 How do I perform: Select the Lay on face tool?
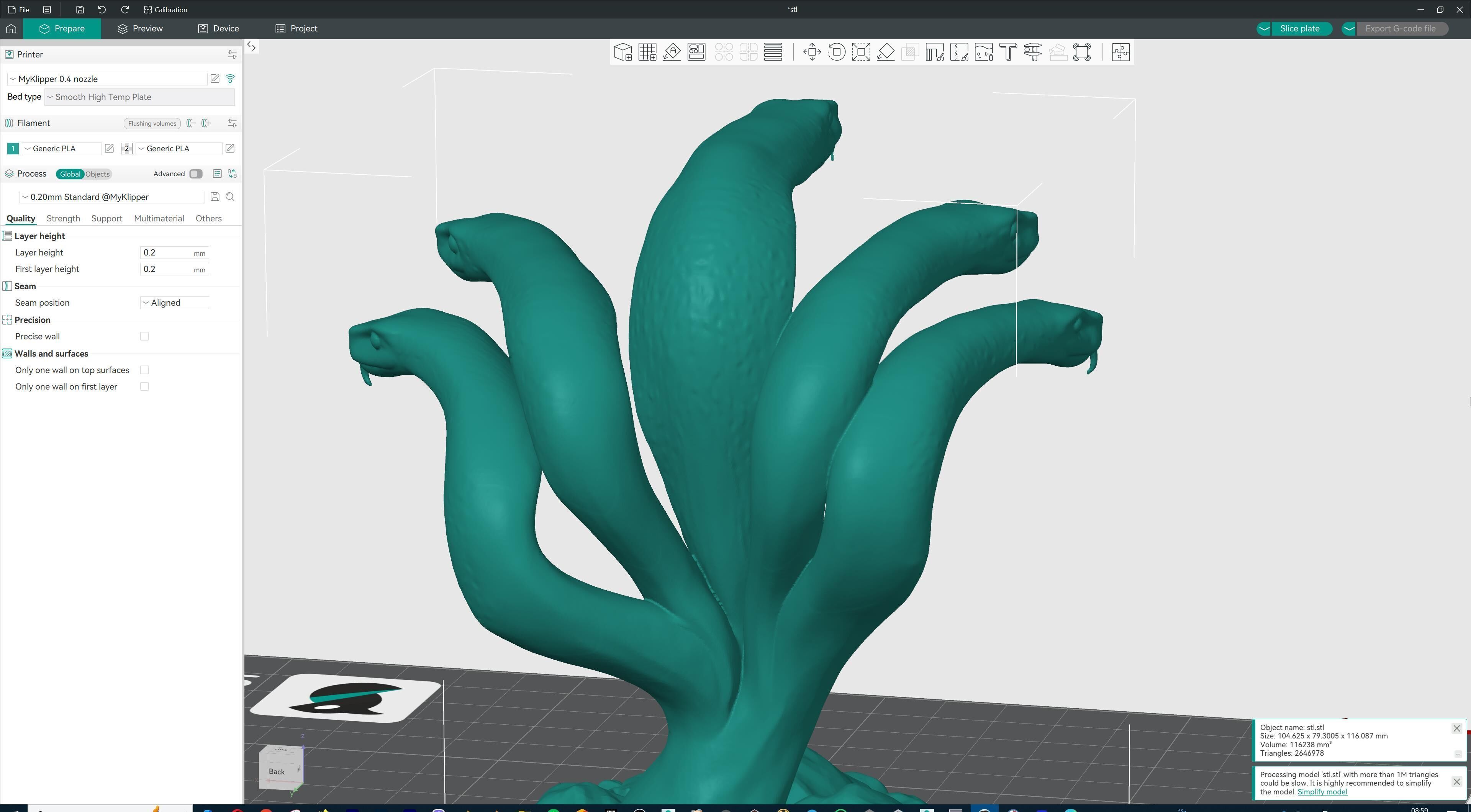coord(885,52)
